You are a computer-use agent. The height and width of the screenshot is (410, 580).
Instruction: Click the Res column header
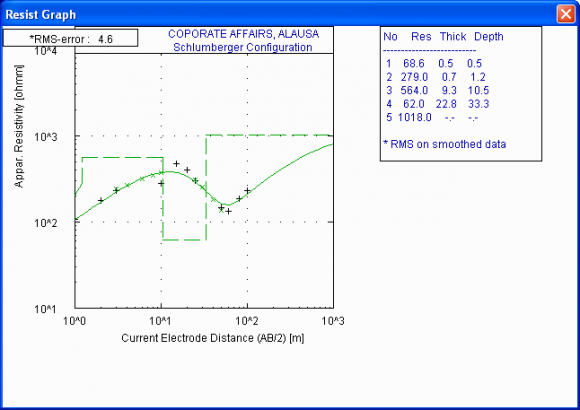421,37
